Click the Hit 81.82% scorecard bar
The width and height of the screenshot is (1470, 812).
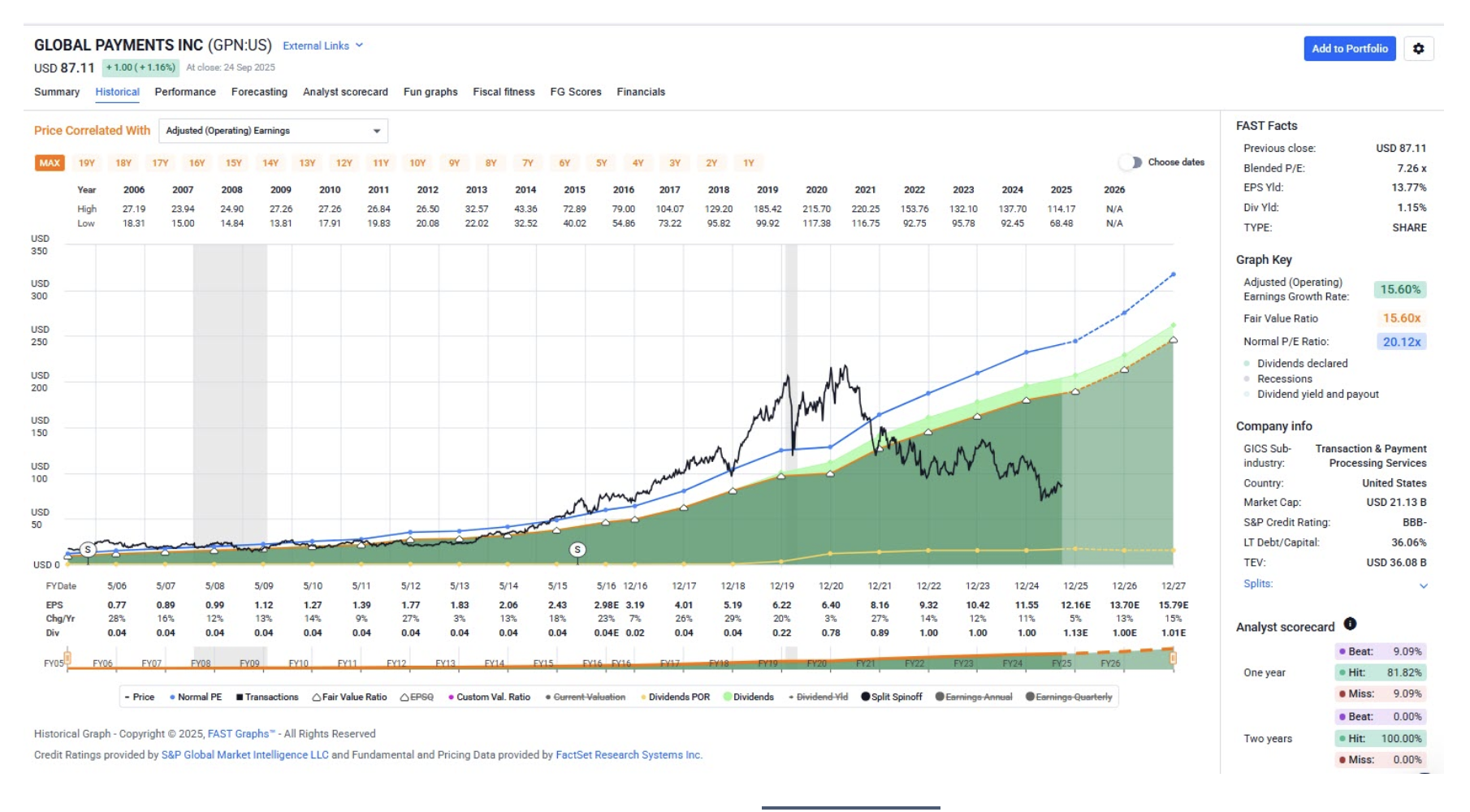tap(1380, 672)
